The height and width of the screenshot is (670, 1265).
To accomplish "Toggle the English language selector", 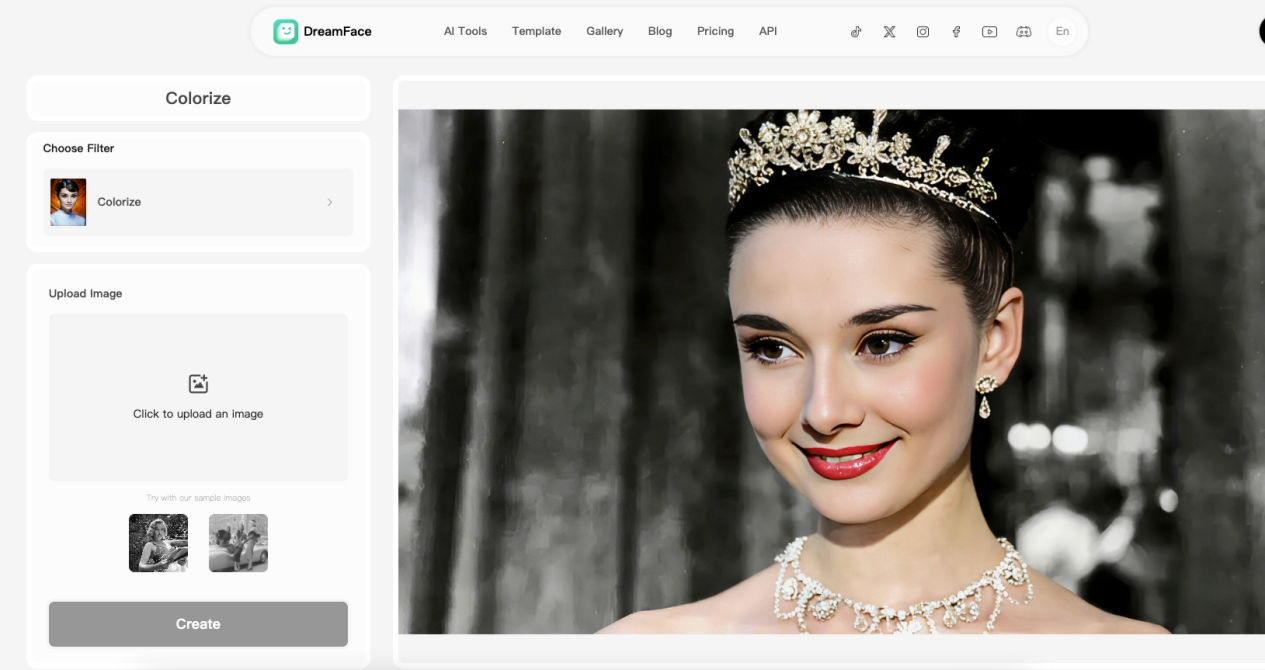I will (1062, 31).
